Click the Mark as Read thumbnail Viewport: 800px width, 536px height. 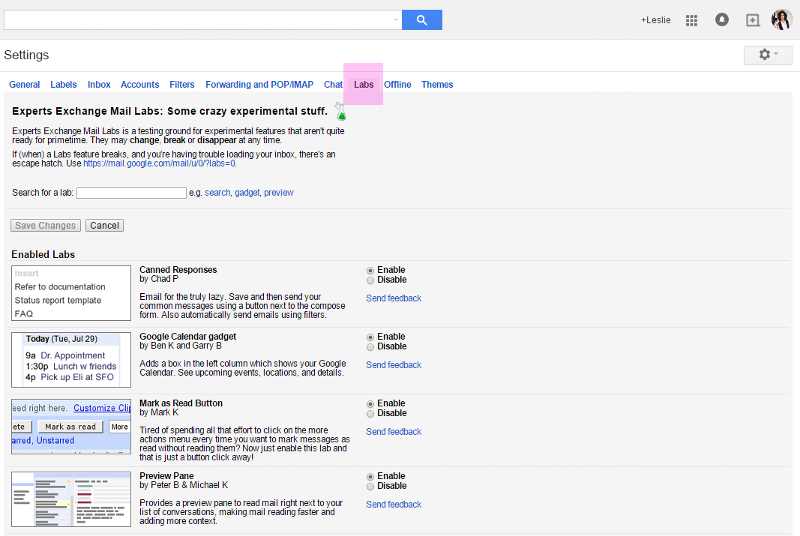pyautogui.click(x=71, y=427)
